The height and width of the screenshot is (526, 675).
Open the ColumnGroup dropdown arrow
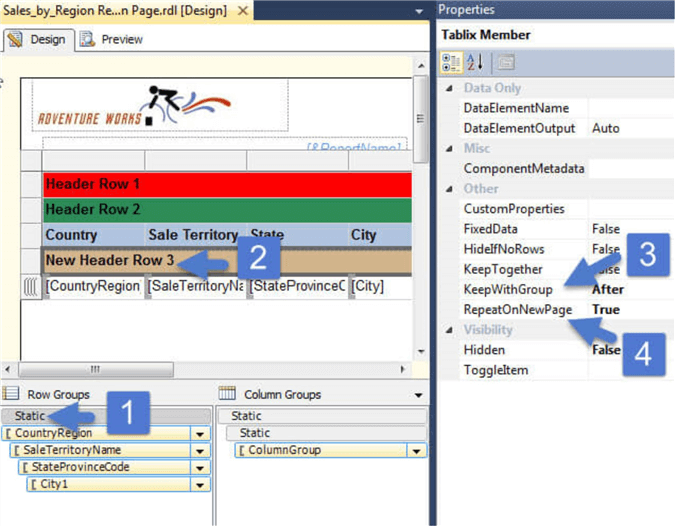pyautogui.click(x=417, y=451)
